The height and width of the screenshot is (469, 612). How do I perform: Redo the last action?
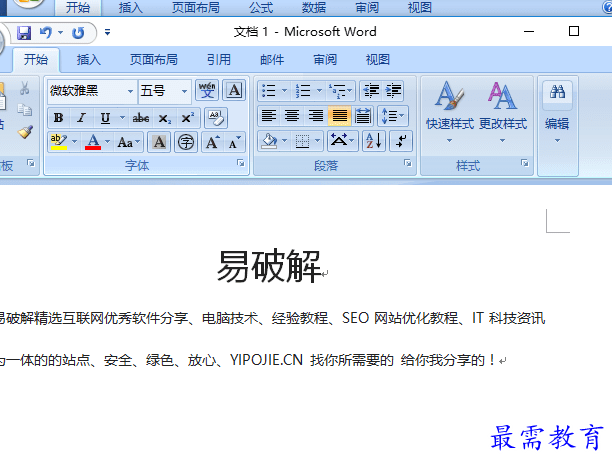pos(78,33)
